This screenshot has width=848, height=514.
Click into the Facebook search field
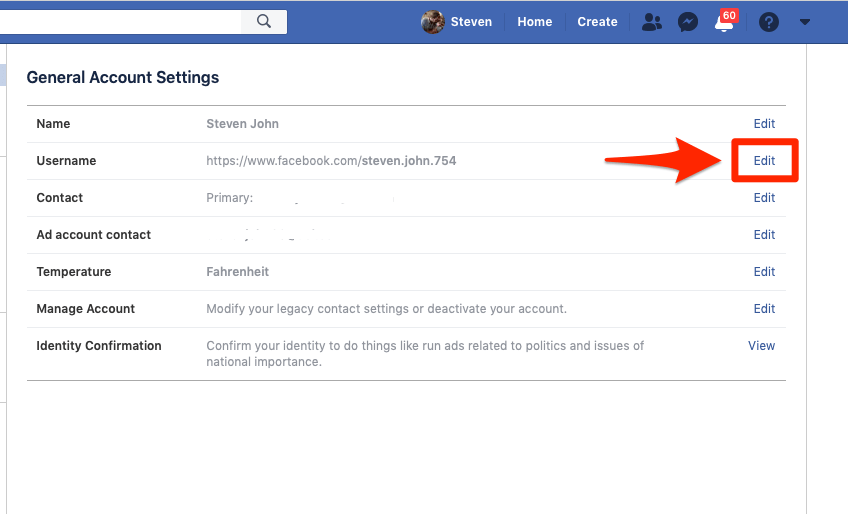click(x=120, y=22)
